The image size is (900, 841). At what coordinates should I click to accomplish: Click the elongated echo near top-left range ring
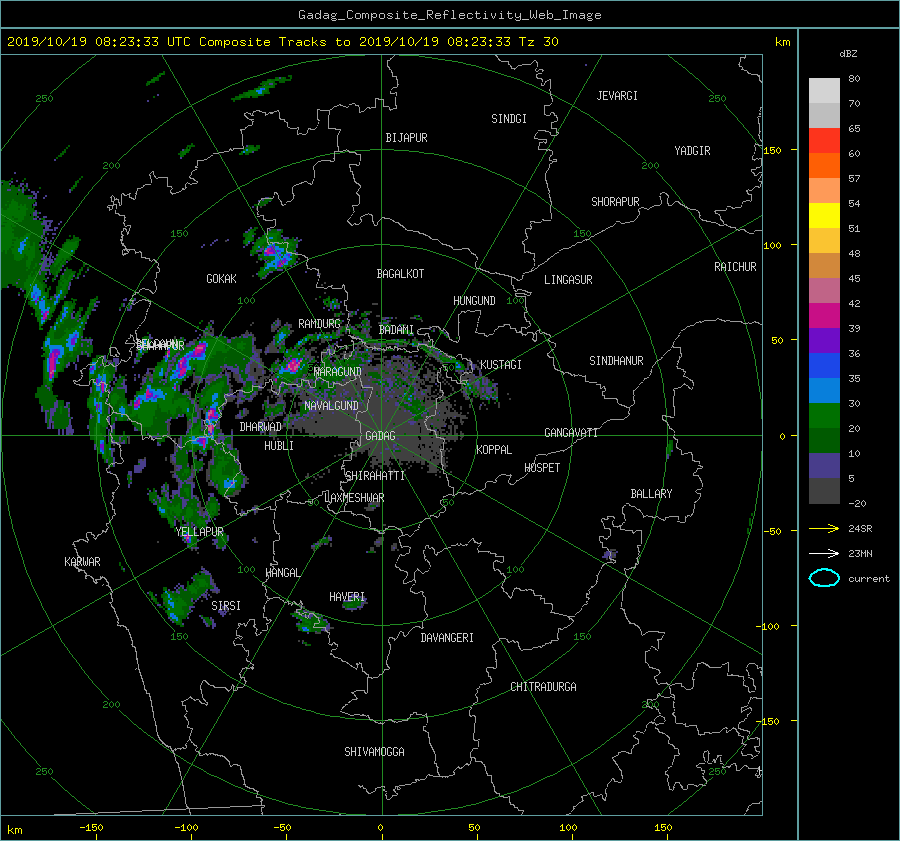pyautogui.click(x=261, y=88)
